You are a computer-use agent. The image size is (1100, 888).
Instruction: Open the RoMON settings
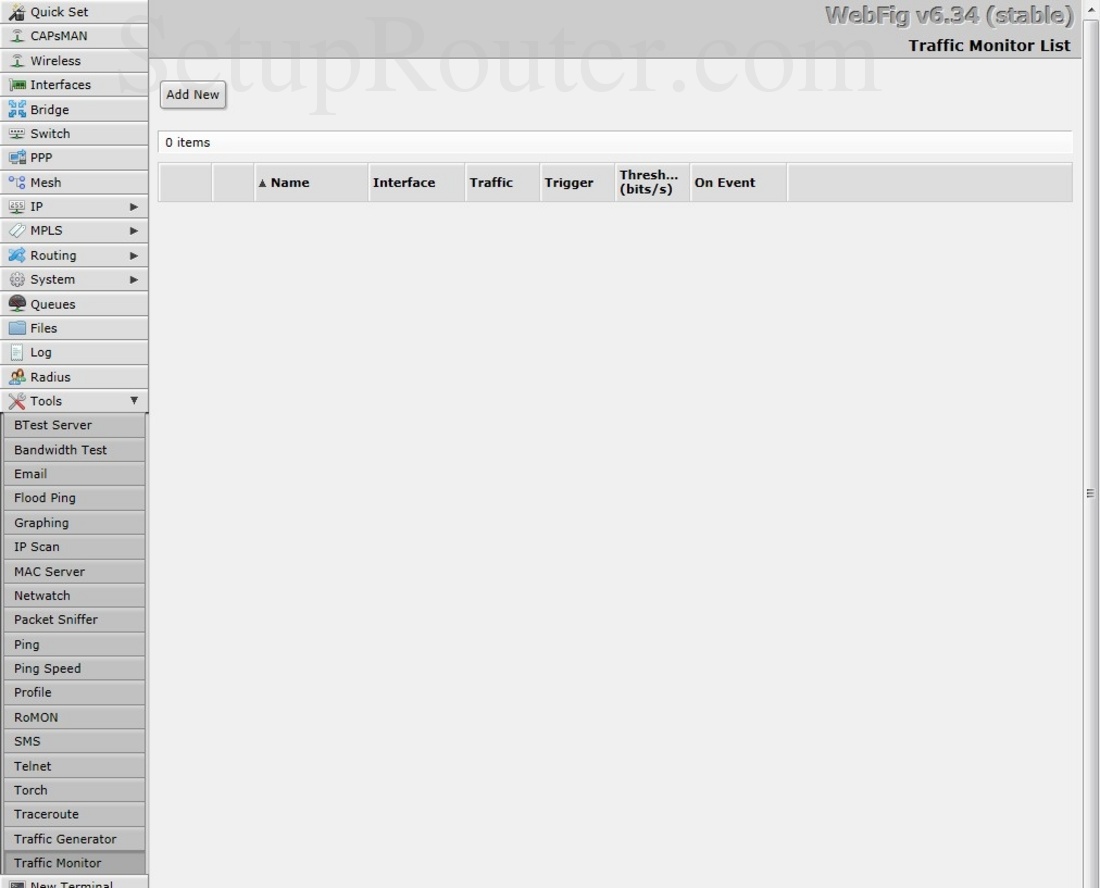(x=74, y=718)
